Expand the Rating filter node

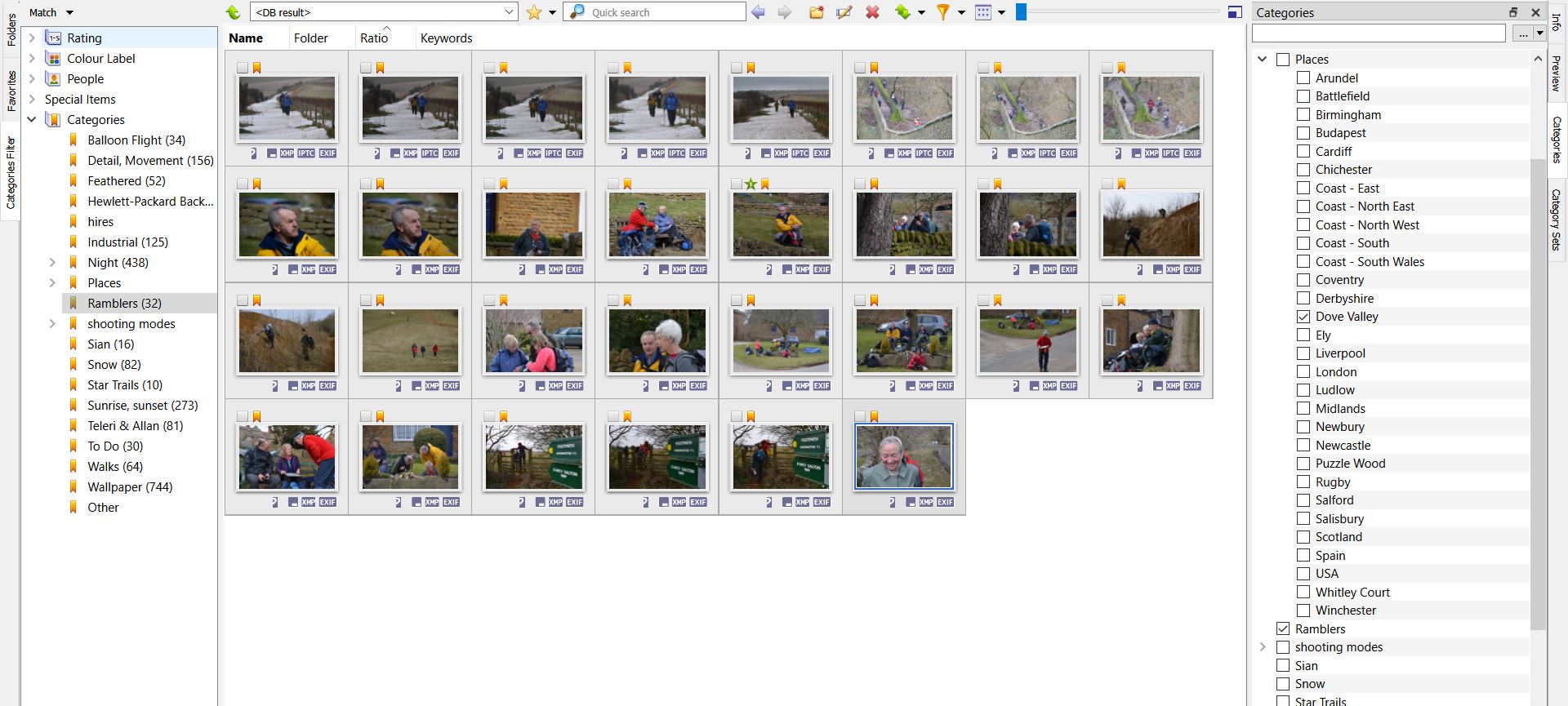(x=32, y=38)
